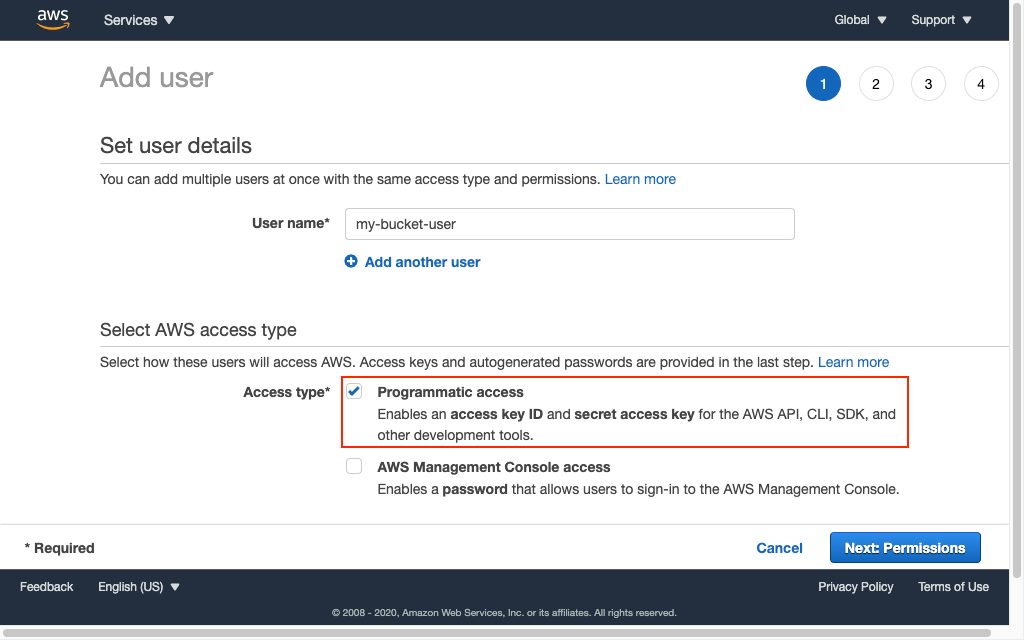The width and height of the screenshot is (1024, 640).
Task: Click the Cancel link
Action: 779,547
